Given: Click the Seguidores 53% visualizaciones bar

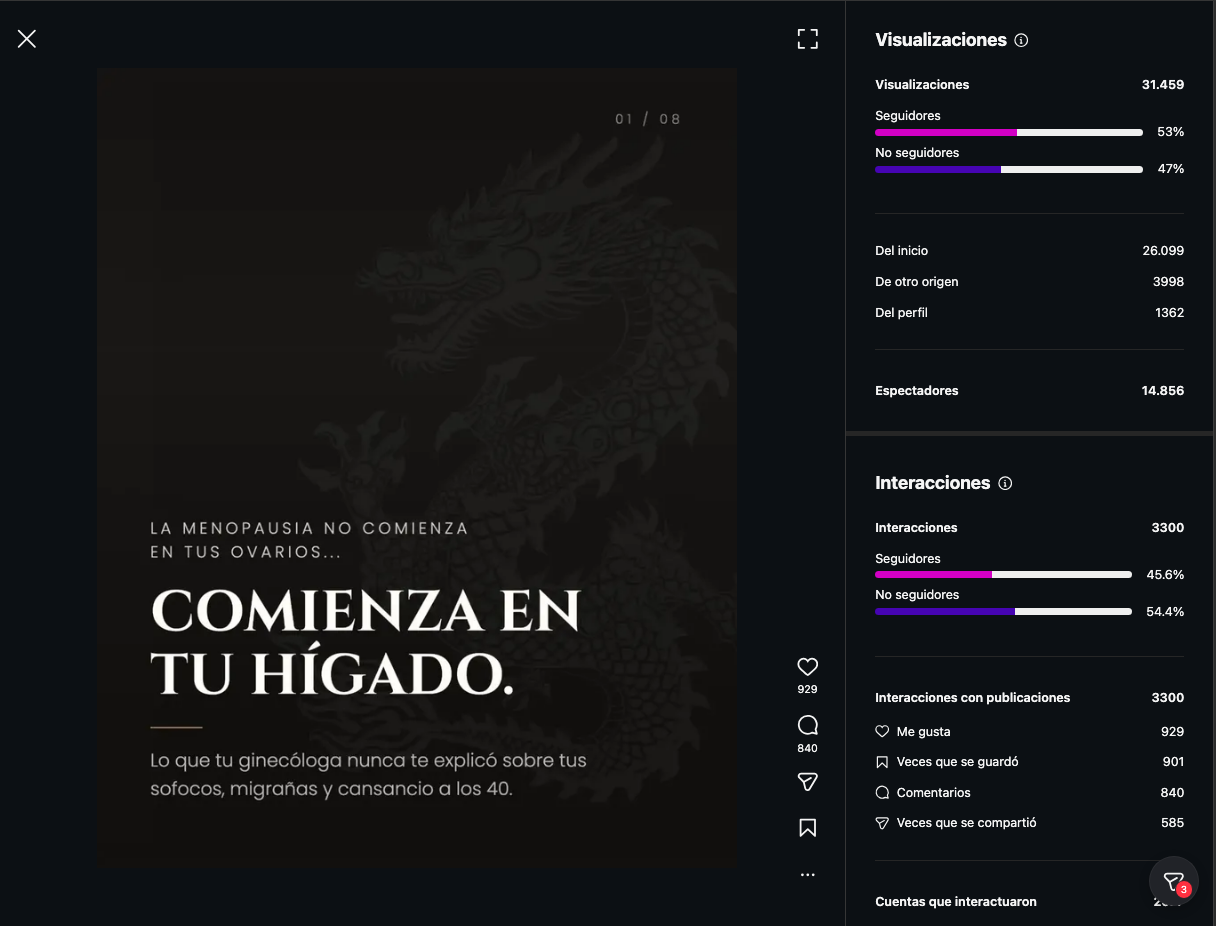Looking at the screenshot, I should tap(1009, 132).
